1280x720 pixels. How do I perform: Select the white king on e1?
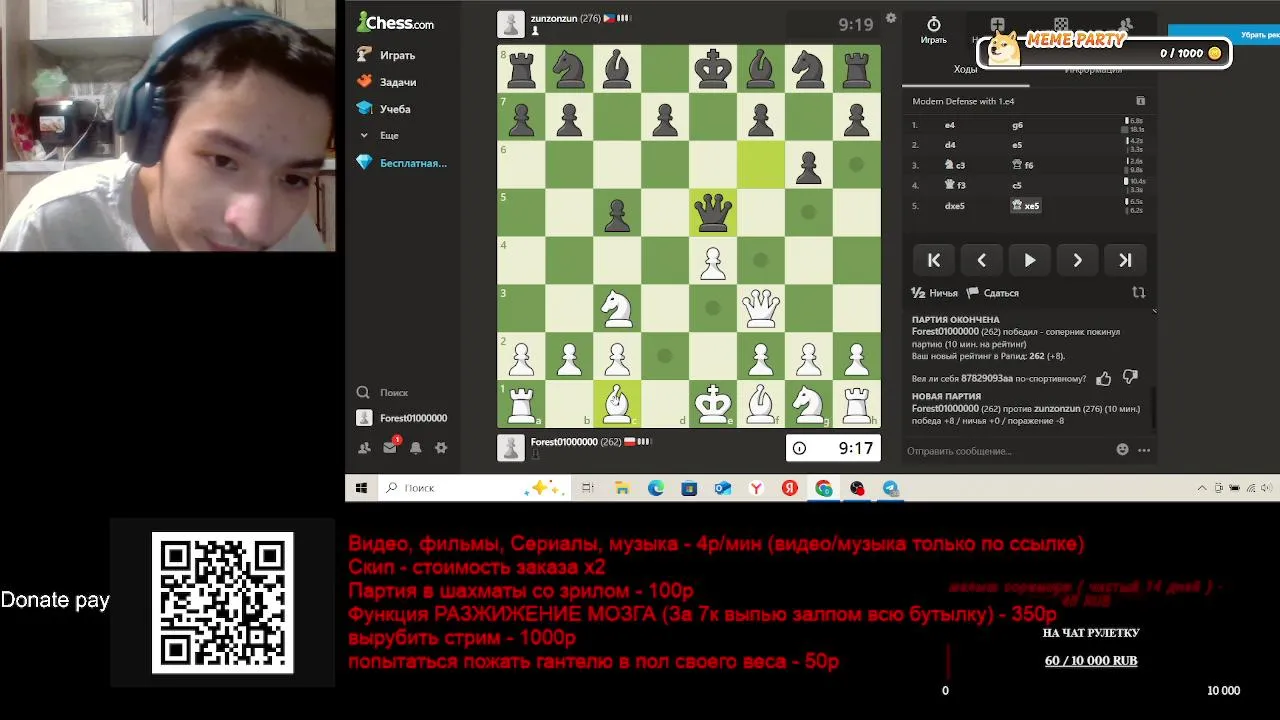pyautogui.click(x=713, y=404)
